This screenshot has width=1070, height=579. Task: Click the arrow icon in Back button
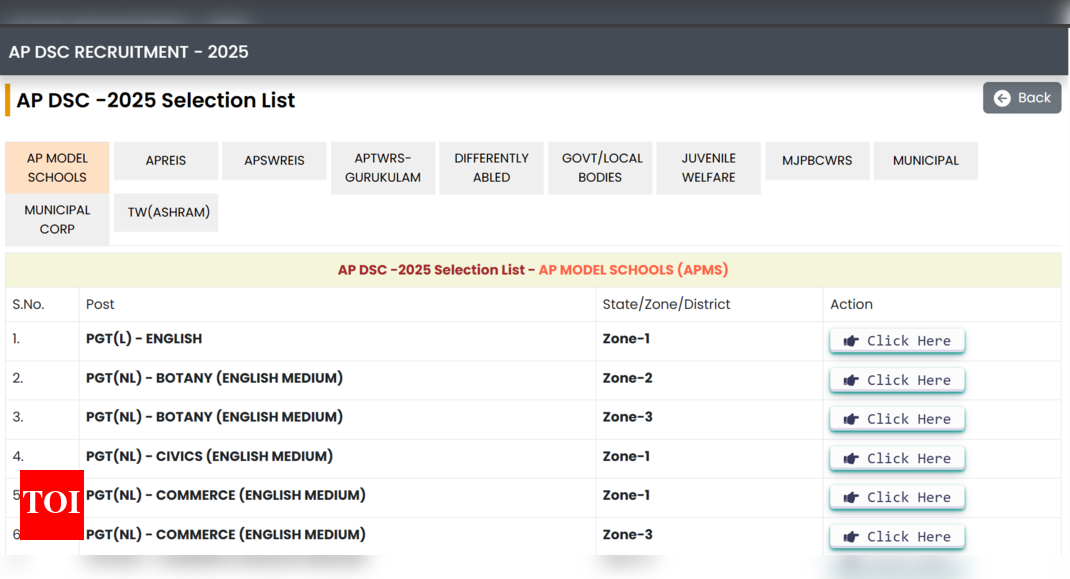coord(1002,98)
